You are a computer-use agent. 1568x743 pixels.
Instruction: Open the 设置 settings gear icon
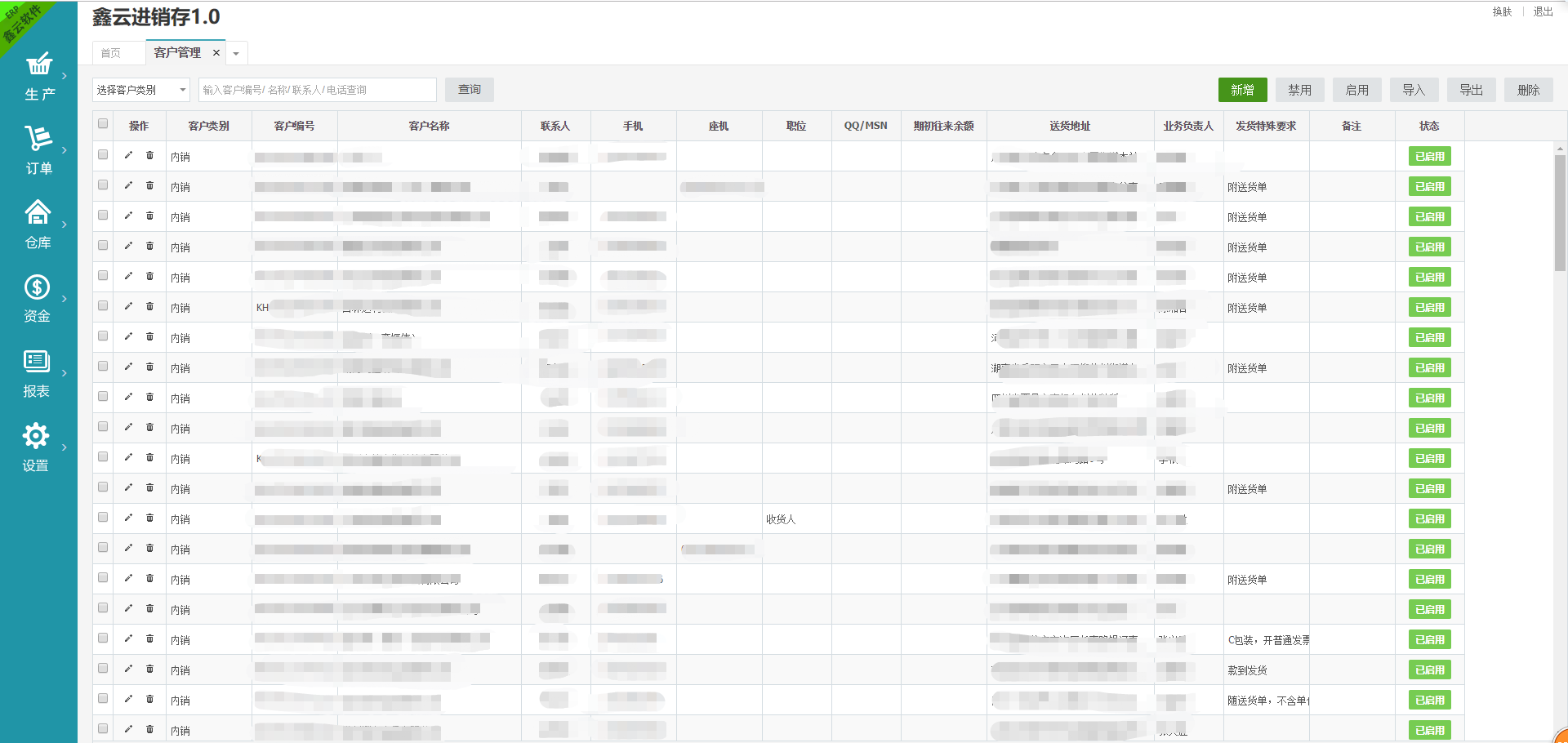tap(36, 436)
